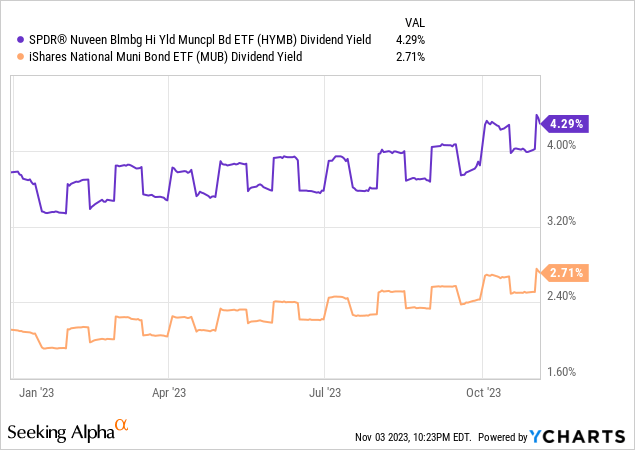
Task: Open the Seeking Alpha logo
Action: (x=60, y=431)
